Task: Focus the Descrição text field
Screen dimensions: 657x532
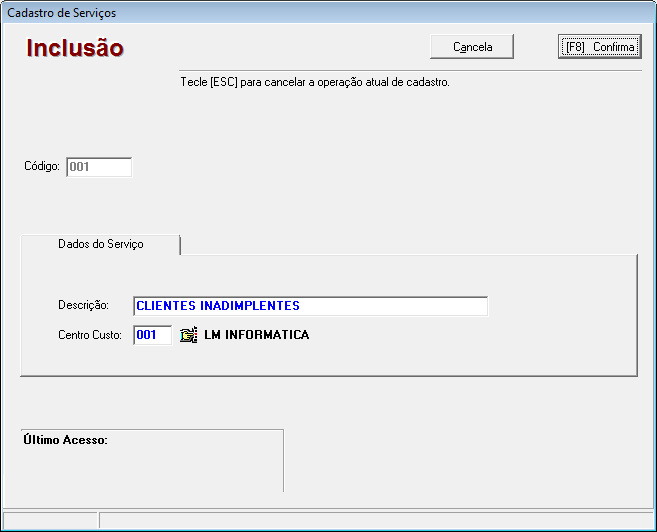Action: (310, 306)
